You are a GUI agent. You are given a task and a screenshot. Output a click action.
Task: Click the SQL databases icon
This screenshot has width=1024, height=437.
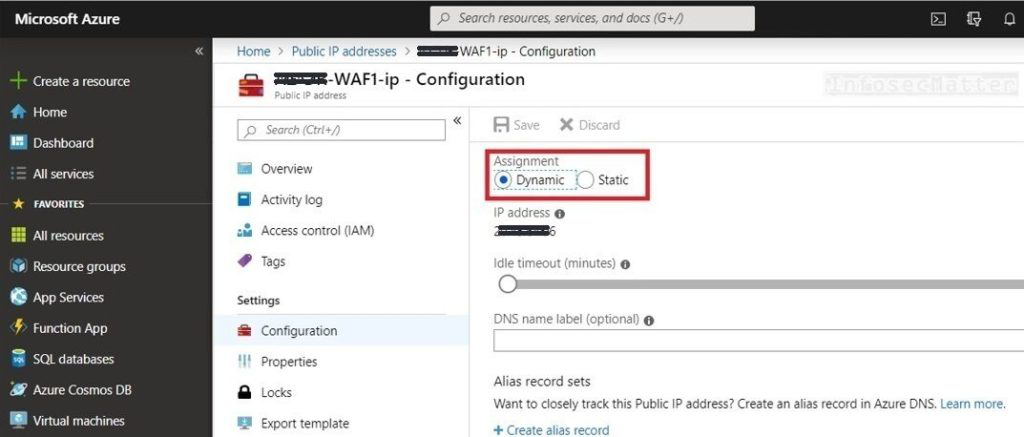(18, 359)
